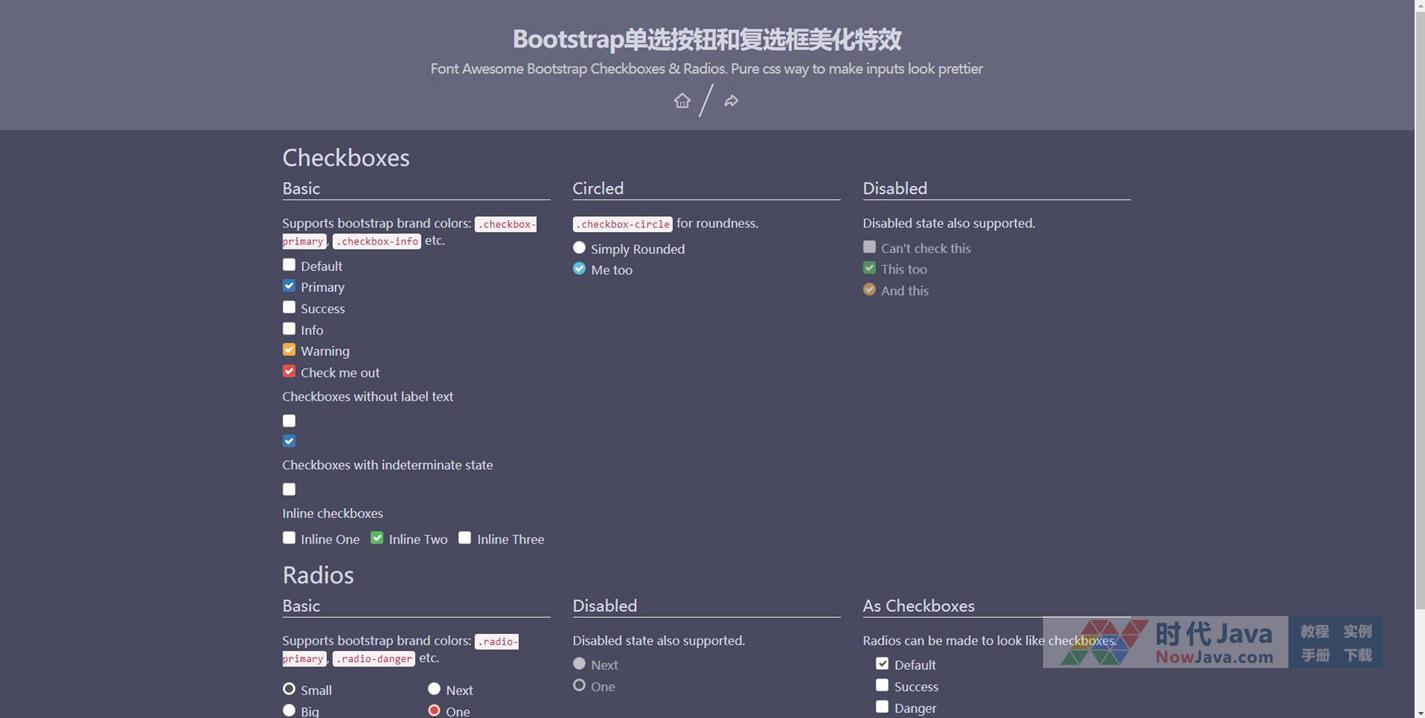The width and height of the screenshot is (1425, 718).
Task: Uncheck the green Inline Two checkbox
Action: pyautogui.click(x=377, y=538)
